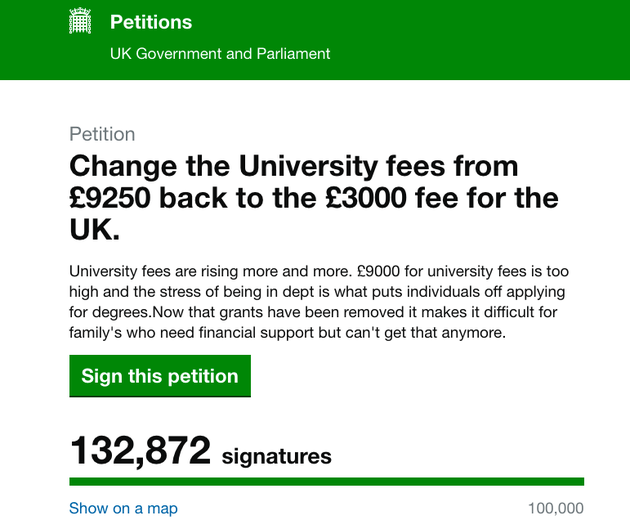Click the gray Petition label above the title
This screenshot has width=630, height=529.
pyautogui.click(x=102, y=134)
